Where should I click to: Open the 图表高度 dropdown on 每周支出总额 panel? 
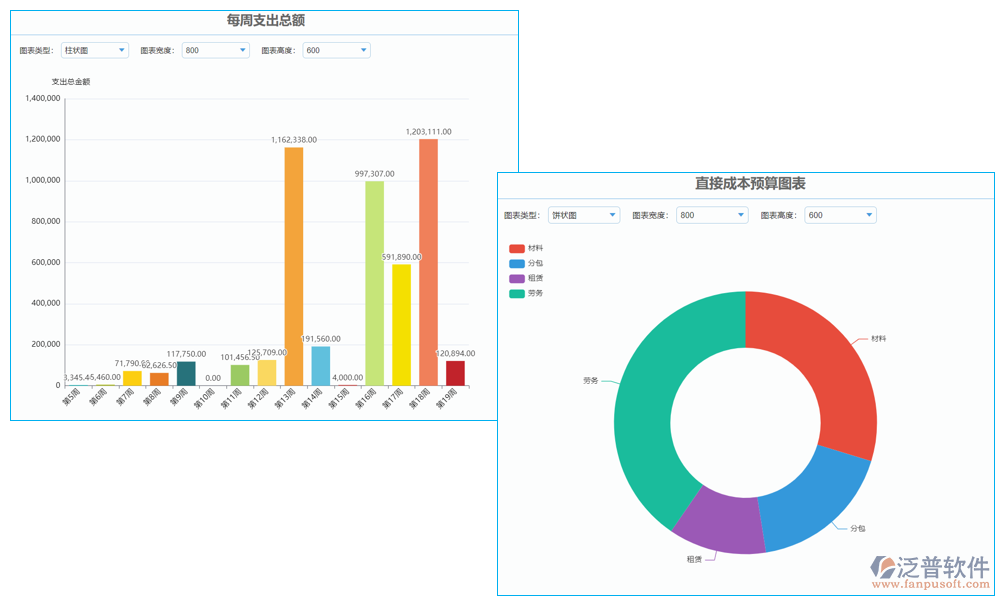pos(335,50)
